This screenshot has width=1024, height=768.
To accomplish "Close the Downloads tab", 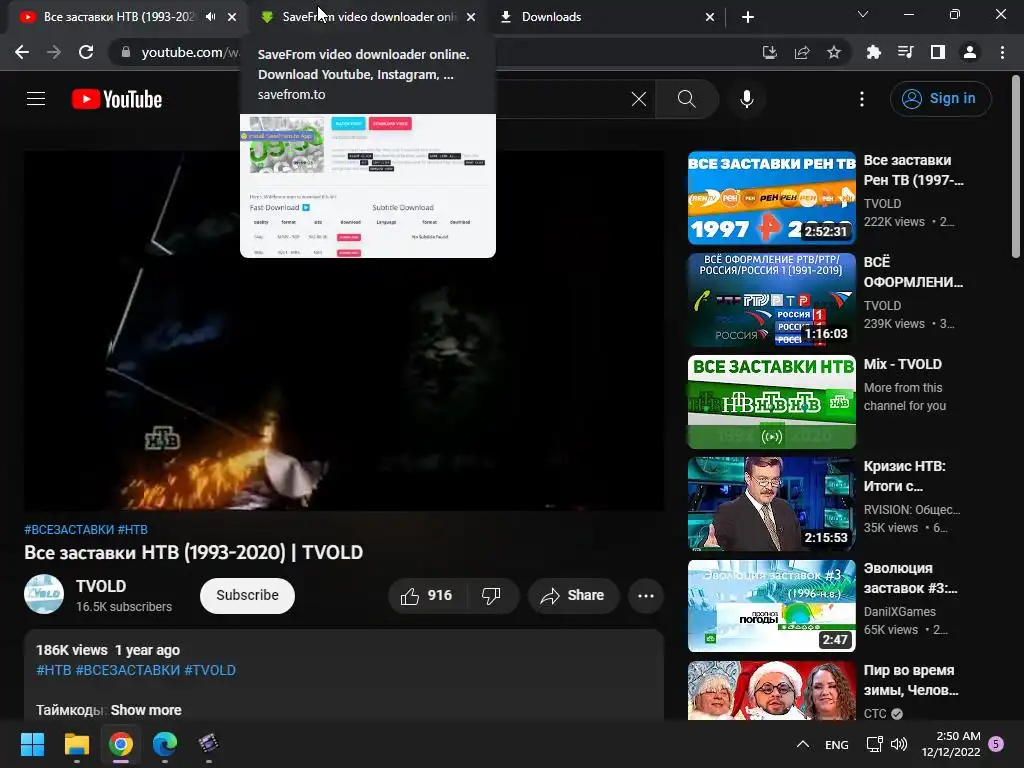I will click(x=710, y=17).
